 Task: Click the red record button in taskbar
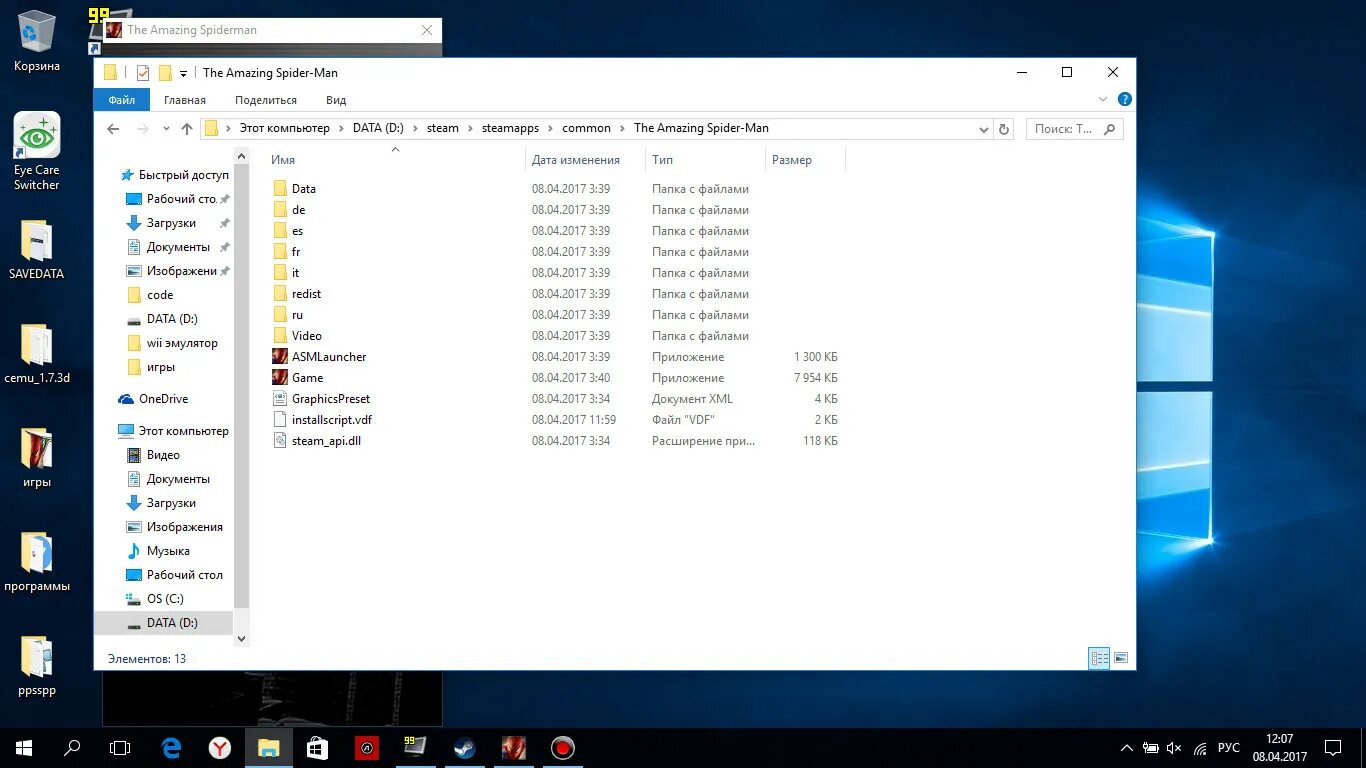coord(563,748)
